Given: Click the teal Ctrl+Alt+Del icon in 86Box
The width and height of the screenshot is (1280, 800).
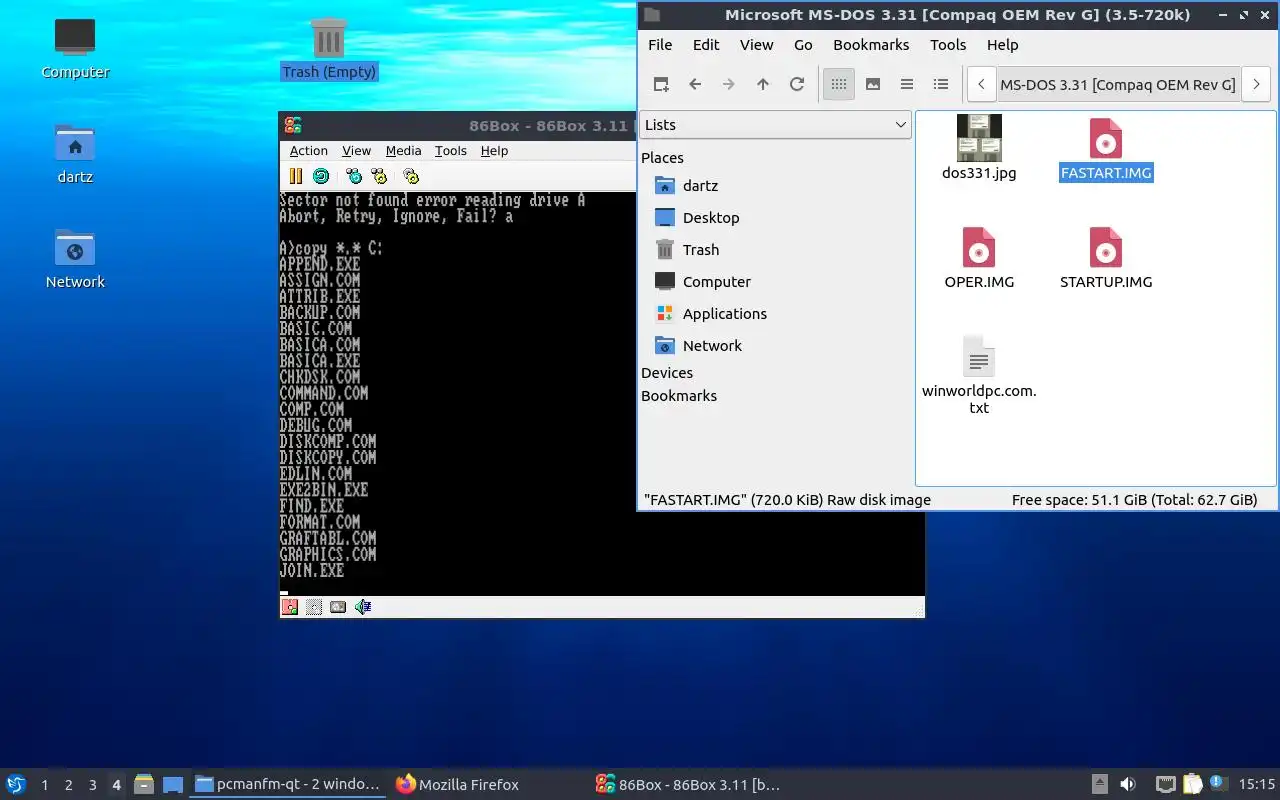Looking at the screenshot, I should pyautogui.click(x=354, y=176).
